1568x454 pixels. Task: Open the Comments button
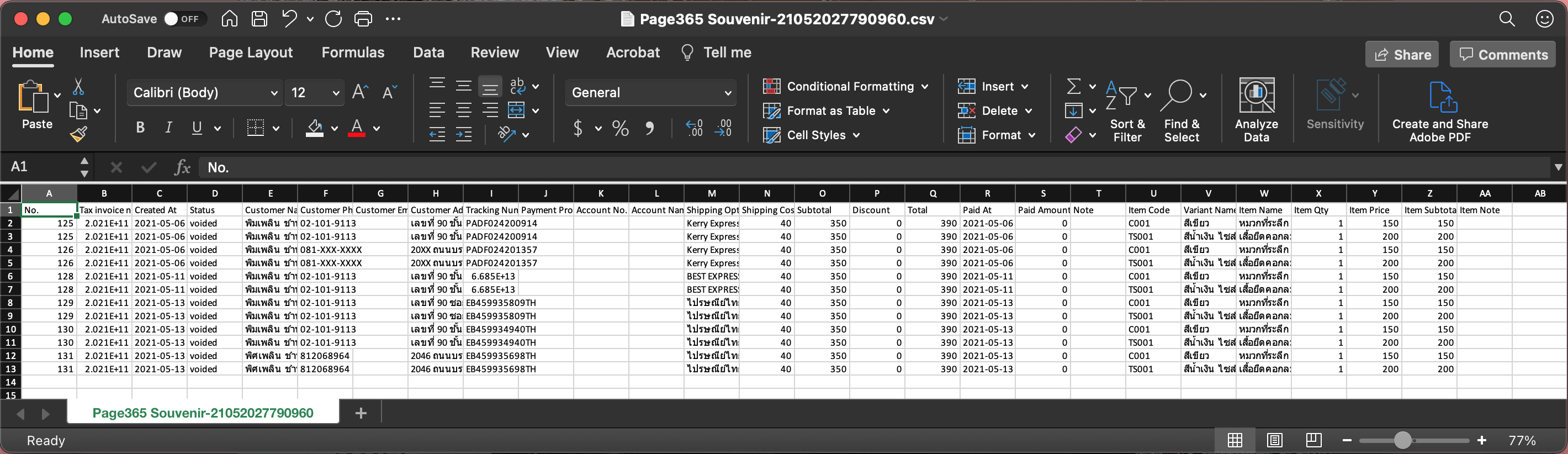tap(1503, 54)
